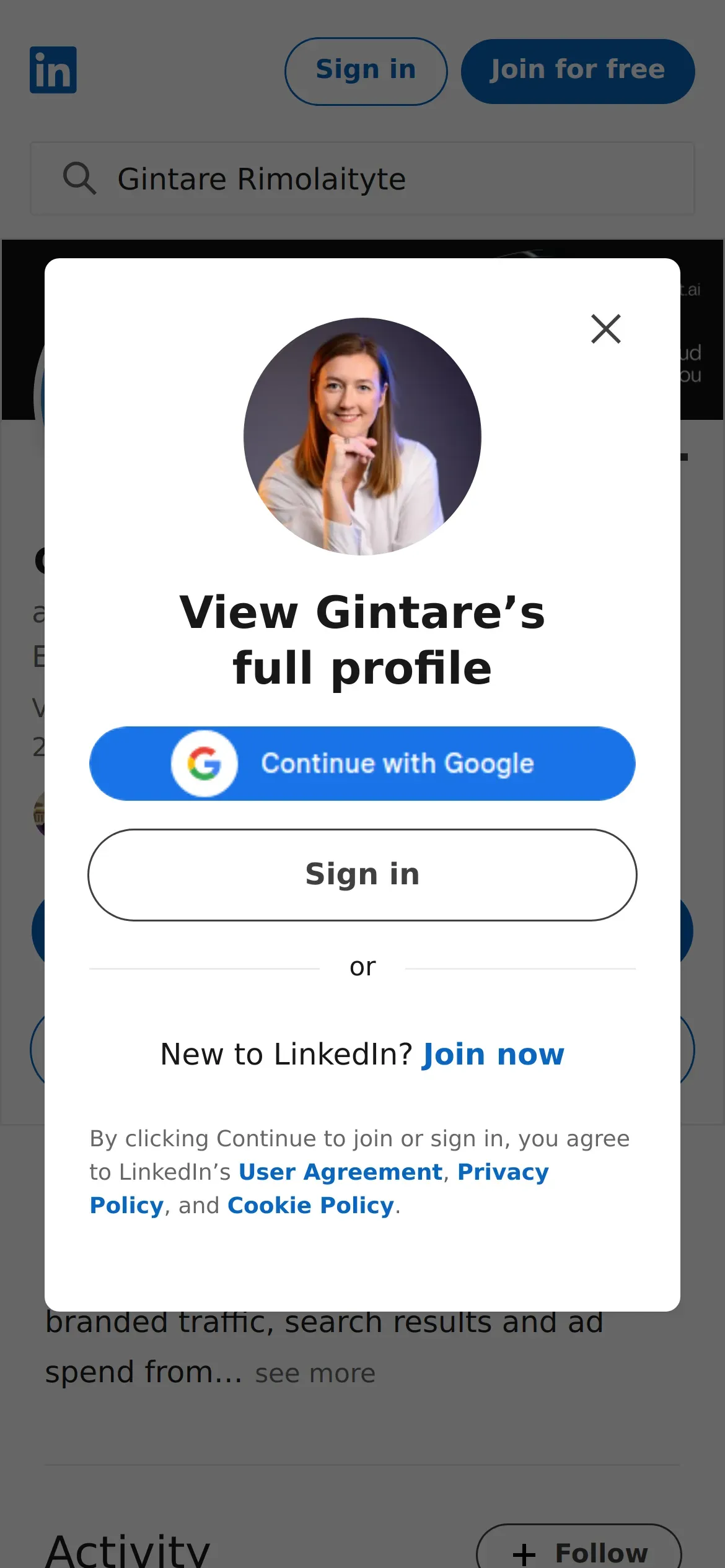Image resolution: width=725 pixels, height=1568 pixels.
Task: Click the LinkedIn logo icon
Action: click(x=53, y=70)
